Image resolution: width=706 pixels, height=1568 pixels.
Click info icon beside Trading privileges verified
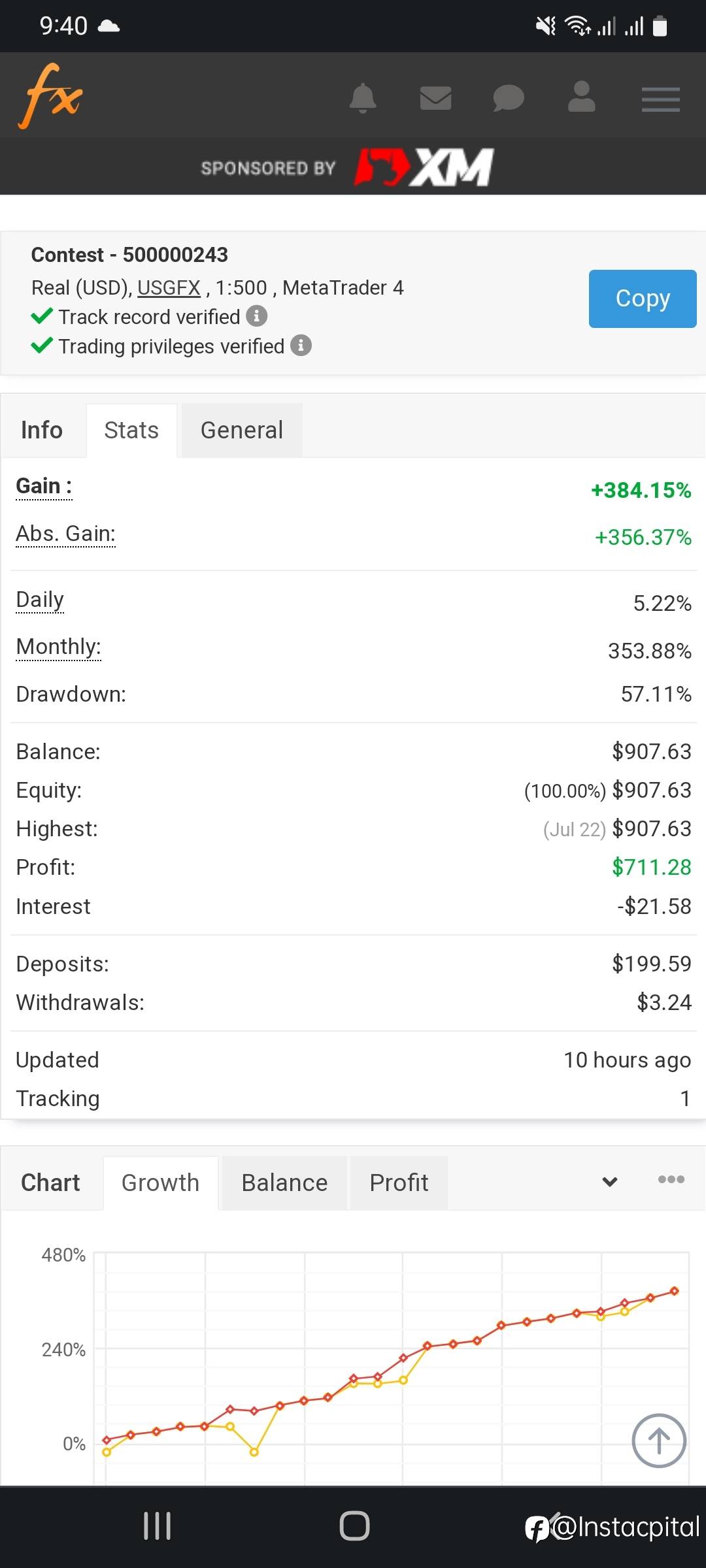coord(301,345)
